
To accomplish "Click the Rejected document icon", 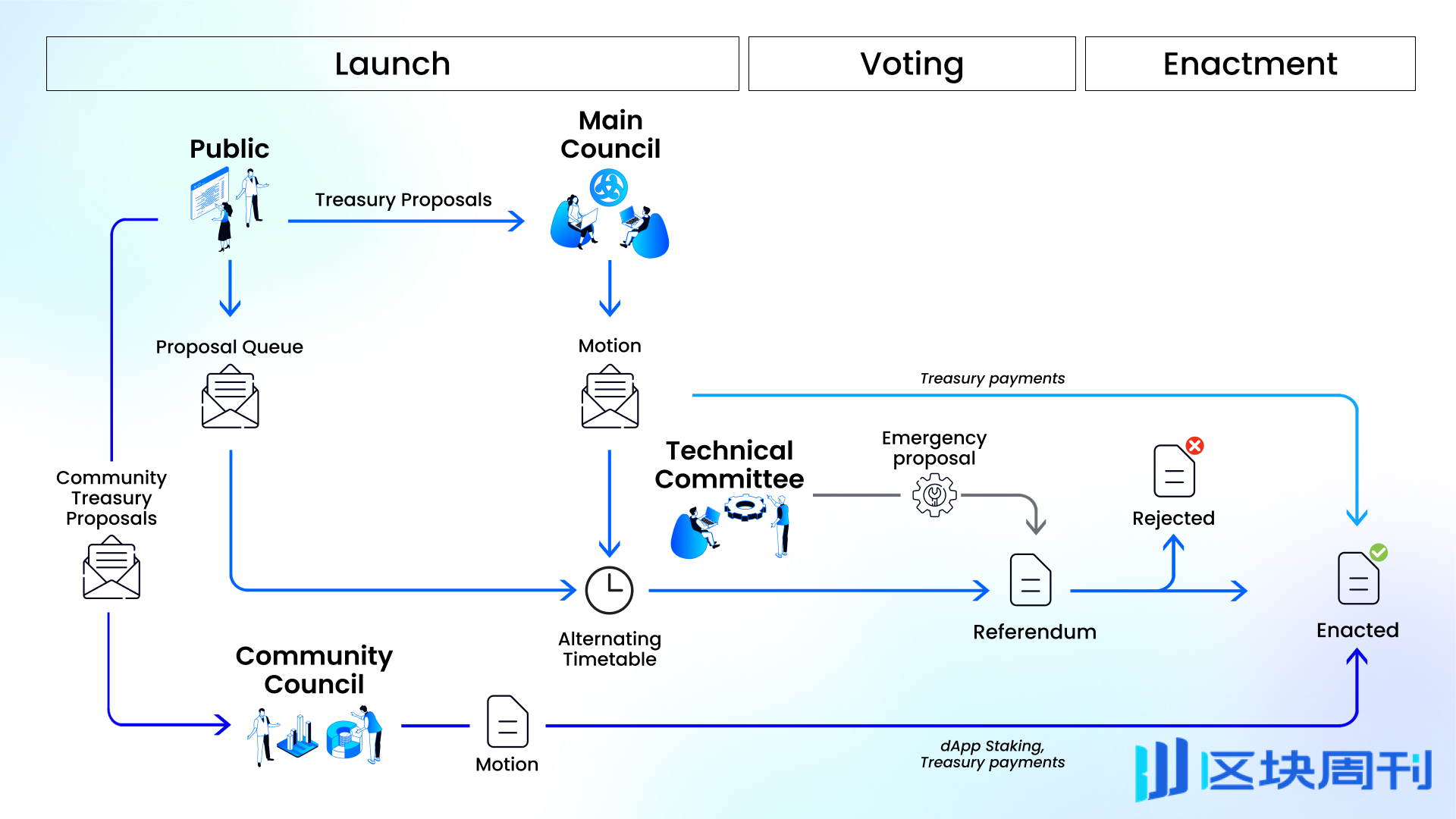I will click(1172, 471).
